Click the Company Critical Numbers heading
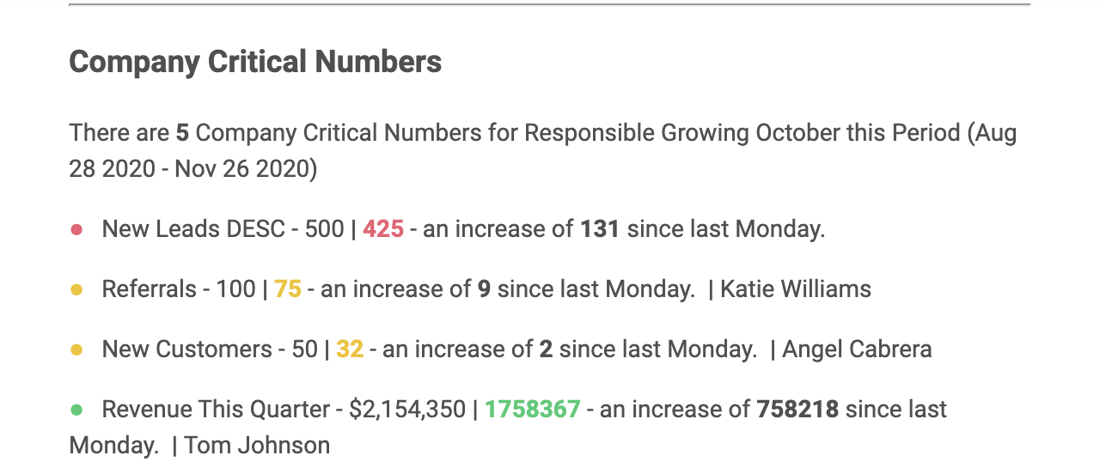This screenshot has width=1100, height=474. point(255,62)
